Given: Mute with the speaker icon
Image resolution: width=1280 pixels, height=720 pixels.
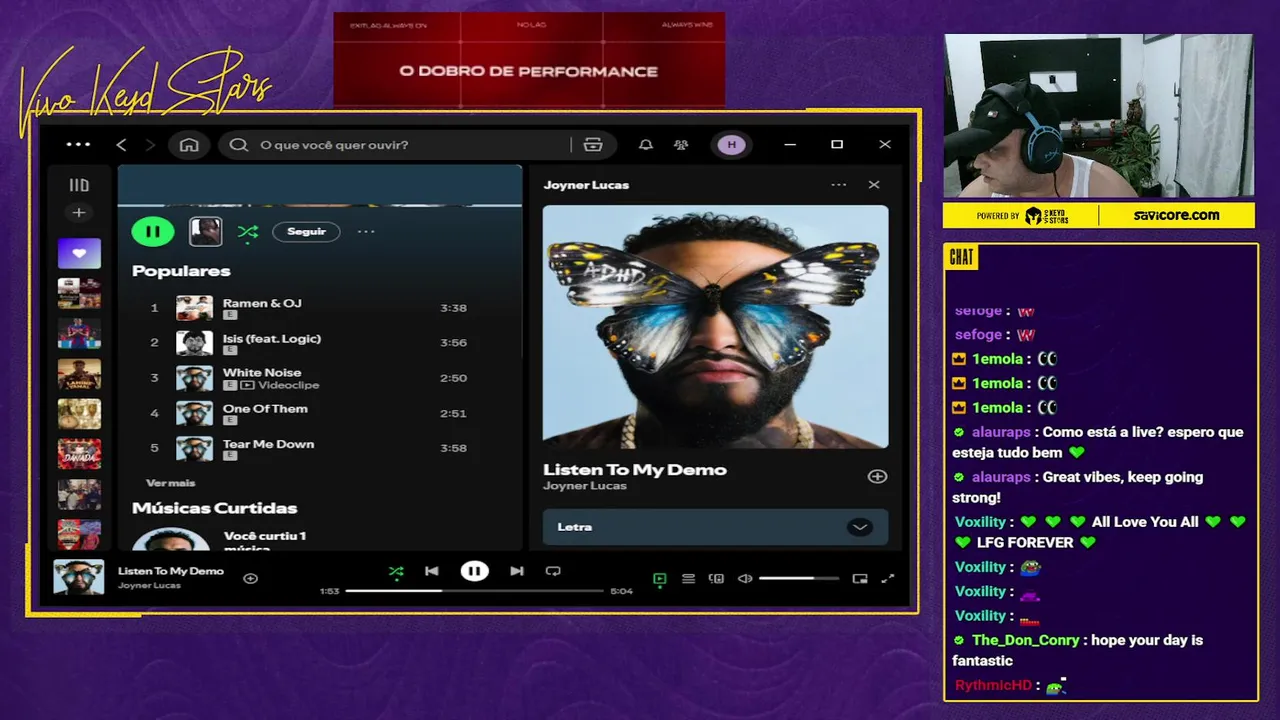Looking at the screenshot, I should [745, 578].
